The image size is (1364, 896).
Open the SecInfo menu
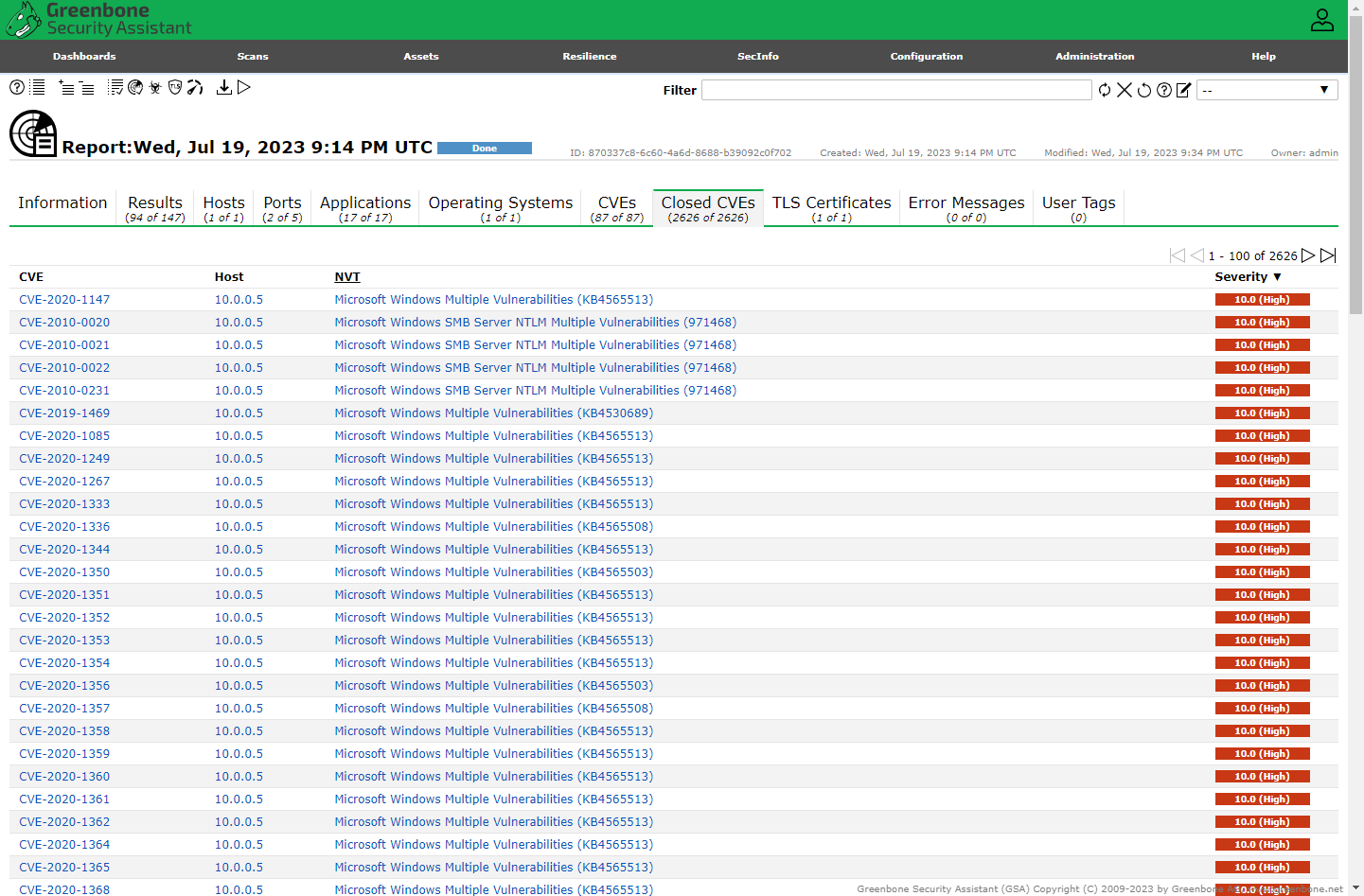pyautogui.click(x=758, y=56)
